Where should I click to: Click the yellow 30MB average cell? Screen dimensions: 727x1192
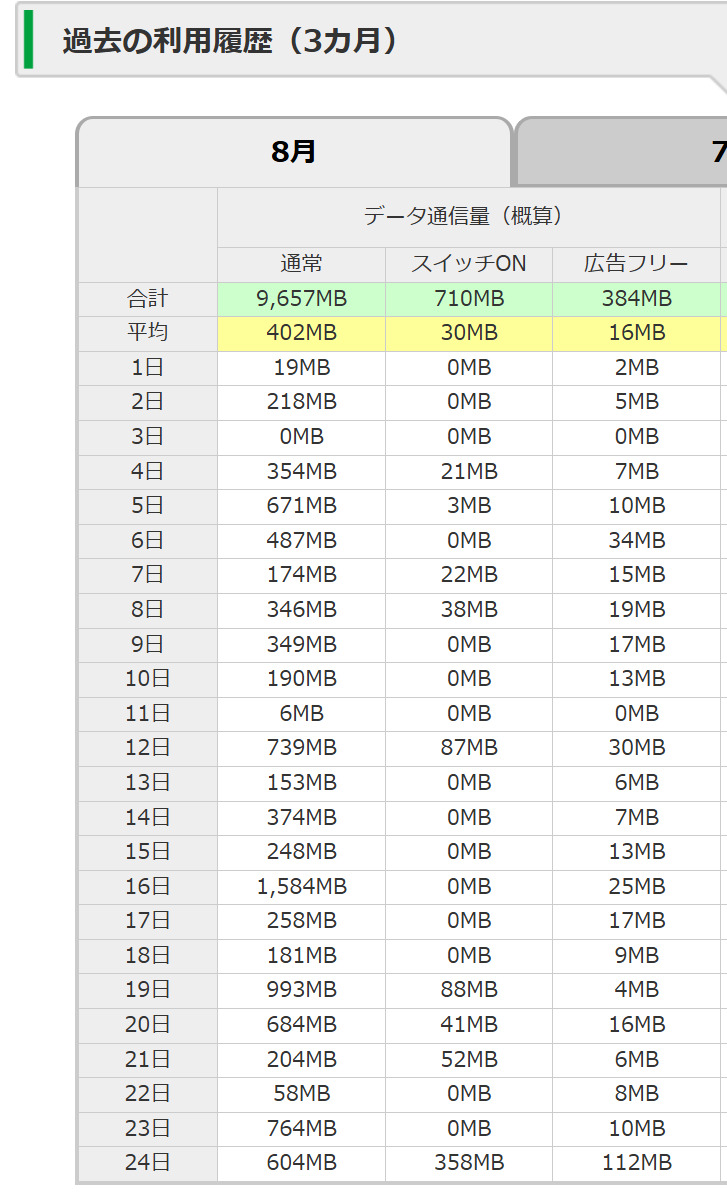coord(469,333)
